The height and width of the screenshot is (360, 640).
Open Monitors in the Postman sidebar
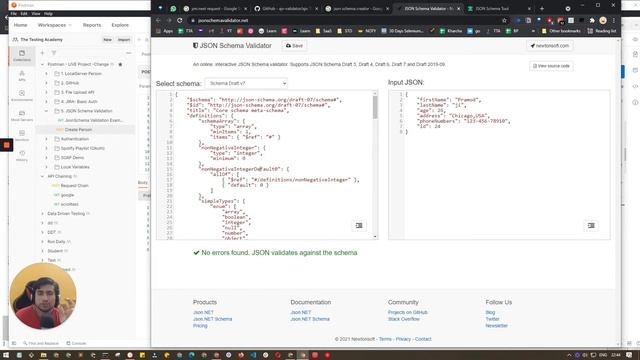(22, 136)
